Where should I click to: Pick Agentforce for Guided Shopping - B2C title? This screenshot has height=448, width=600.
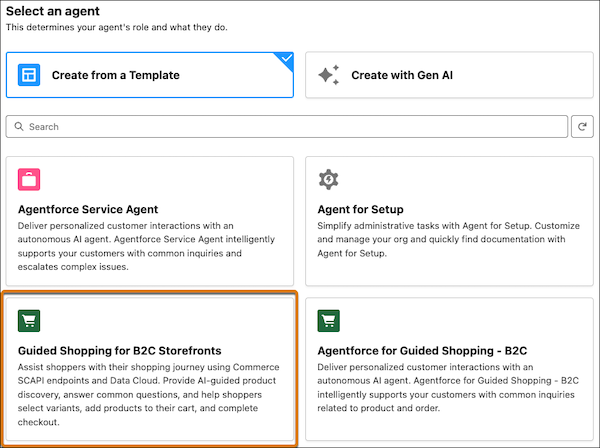[422, 351]
